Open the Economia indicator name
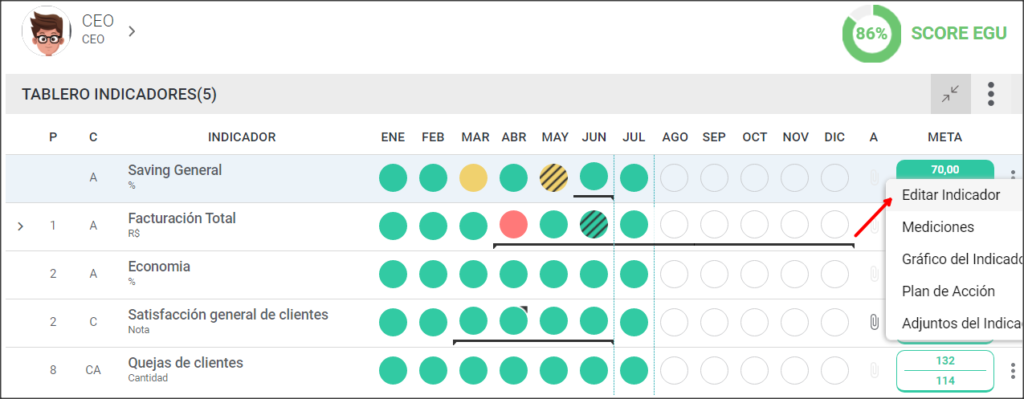Viewport: 1024px width, 399px height. coord(159,266)
